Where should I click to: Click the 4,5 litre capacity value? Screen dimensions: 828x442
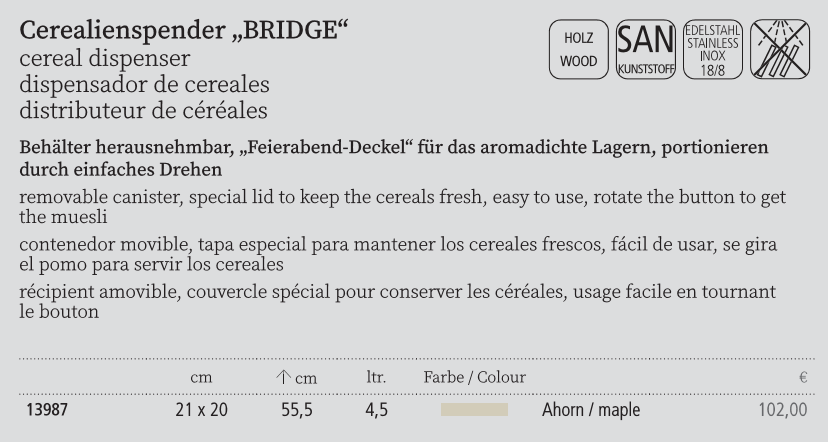(x=376, y=410)
